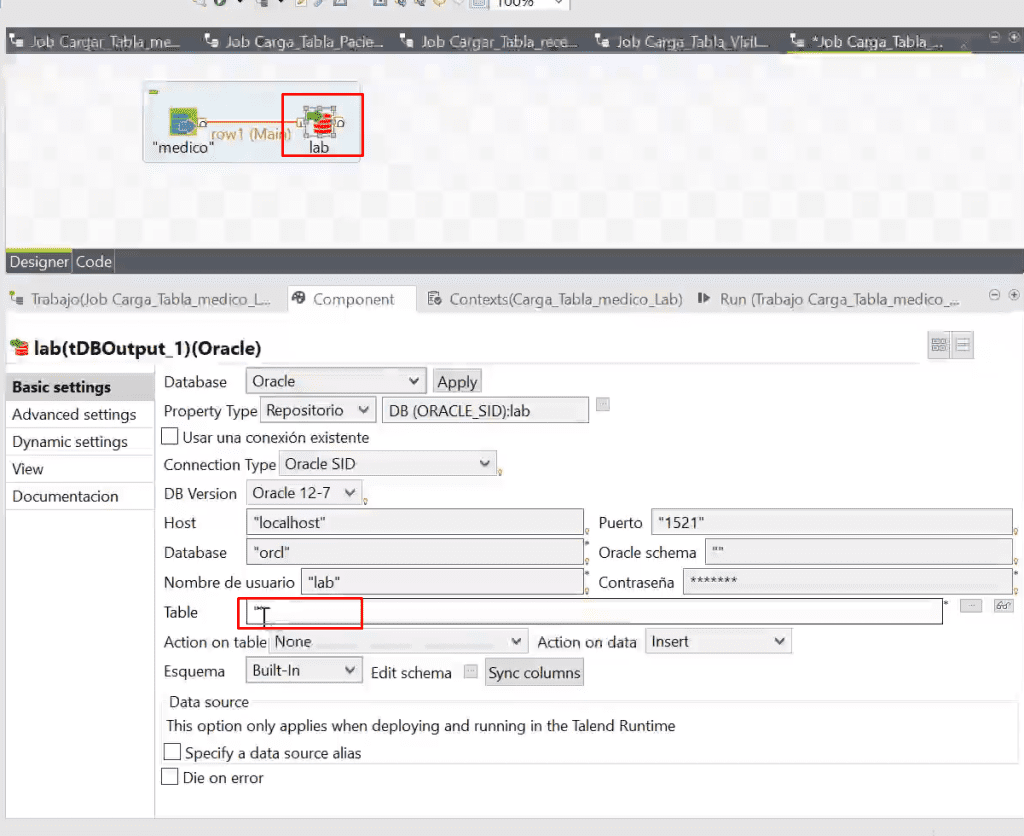Image resolution: width=1024 pixels, height=836 pixels.
Task: Open View settings section
Action: pos(80,469)
